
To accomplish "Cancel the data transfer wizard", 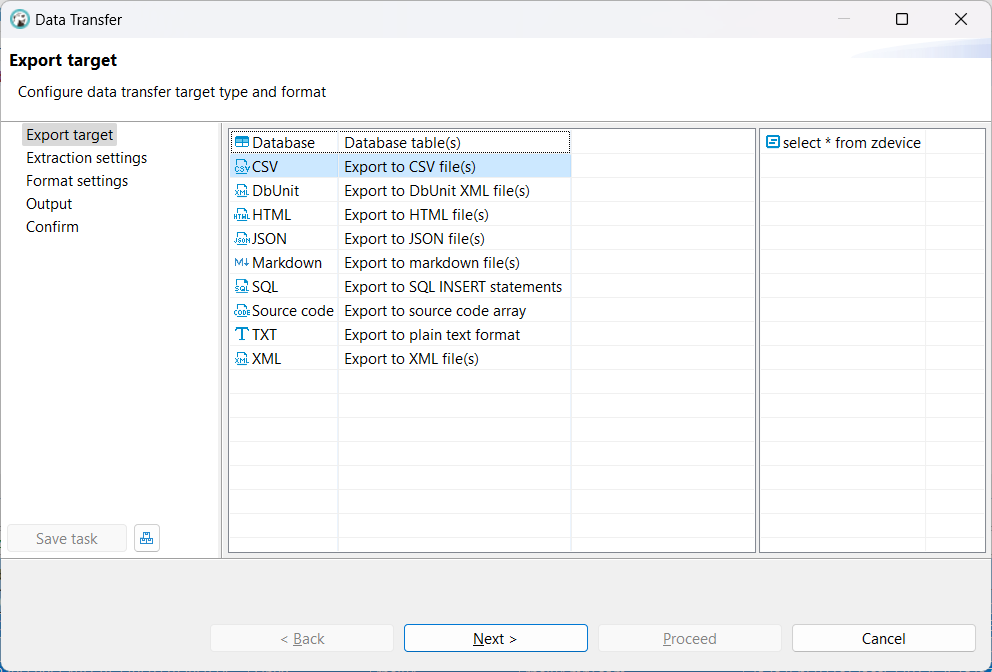I will [883, 639].
